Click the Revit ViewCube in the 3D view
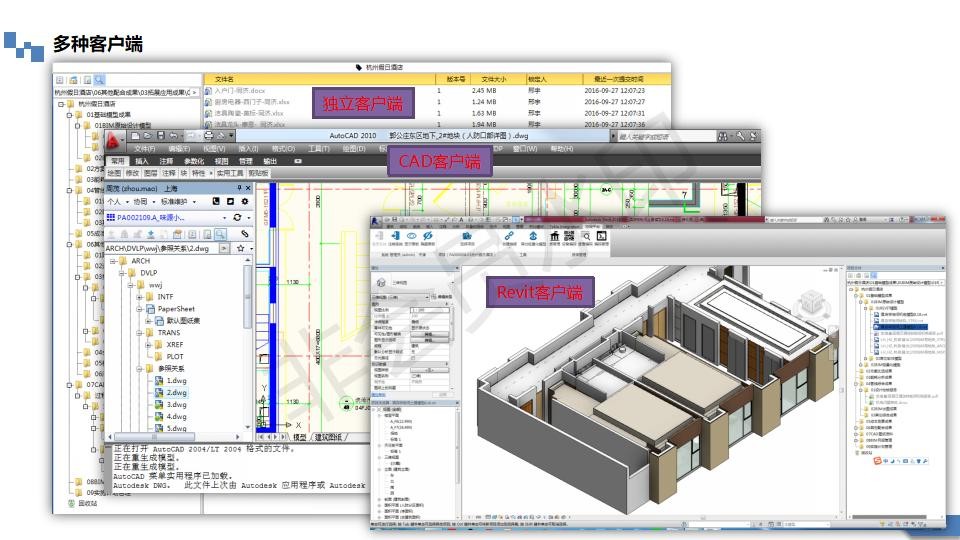The height and width of the screenshot is (540, 960). point(811,303)
